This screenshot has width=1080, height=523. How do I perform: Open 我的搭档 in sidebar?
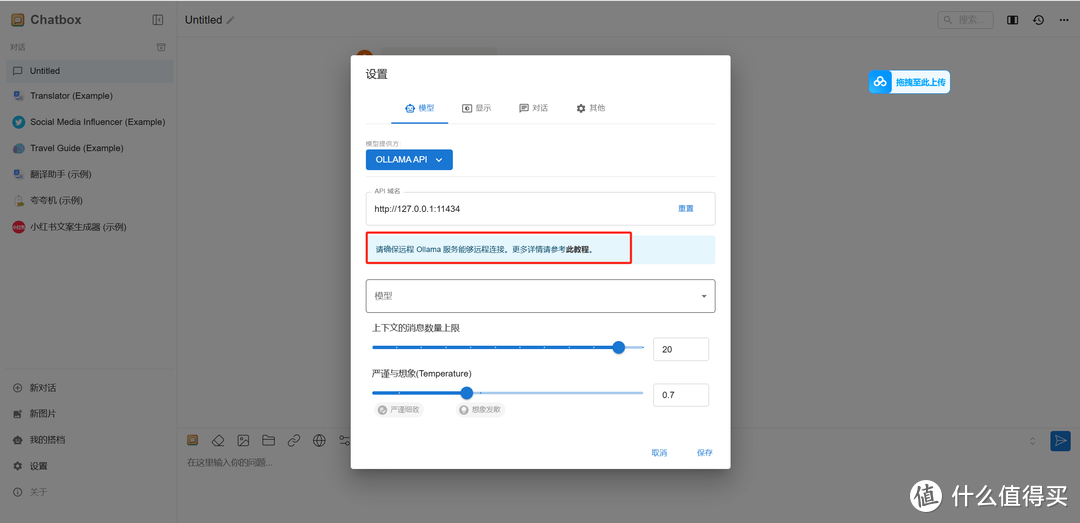(90, 440)
